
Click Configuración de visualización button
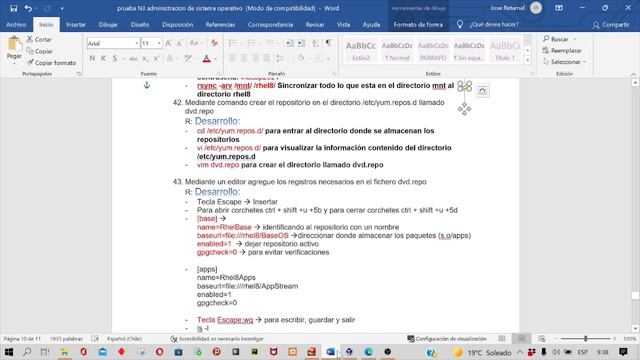pyautogui.click(x=447, y=339)
